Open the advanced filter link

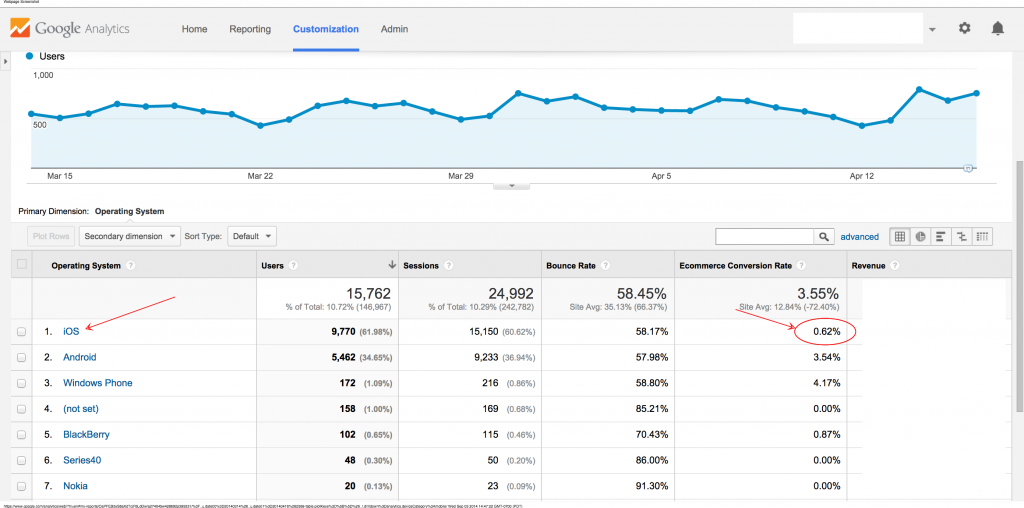coord(859,237)
